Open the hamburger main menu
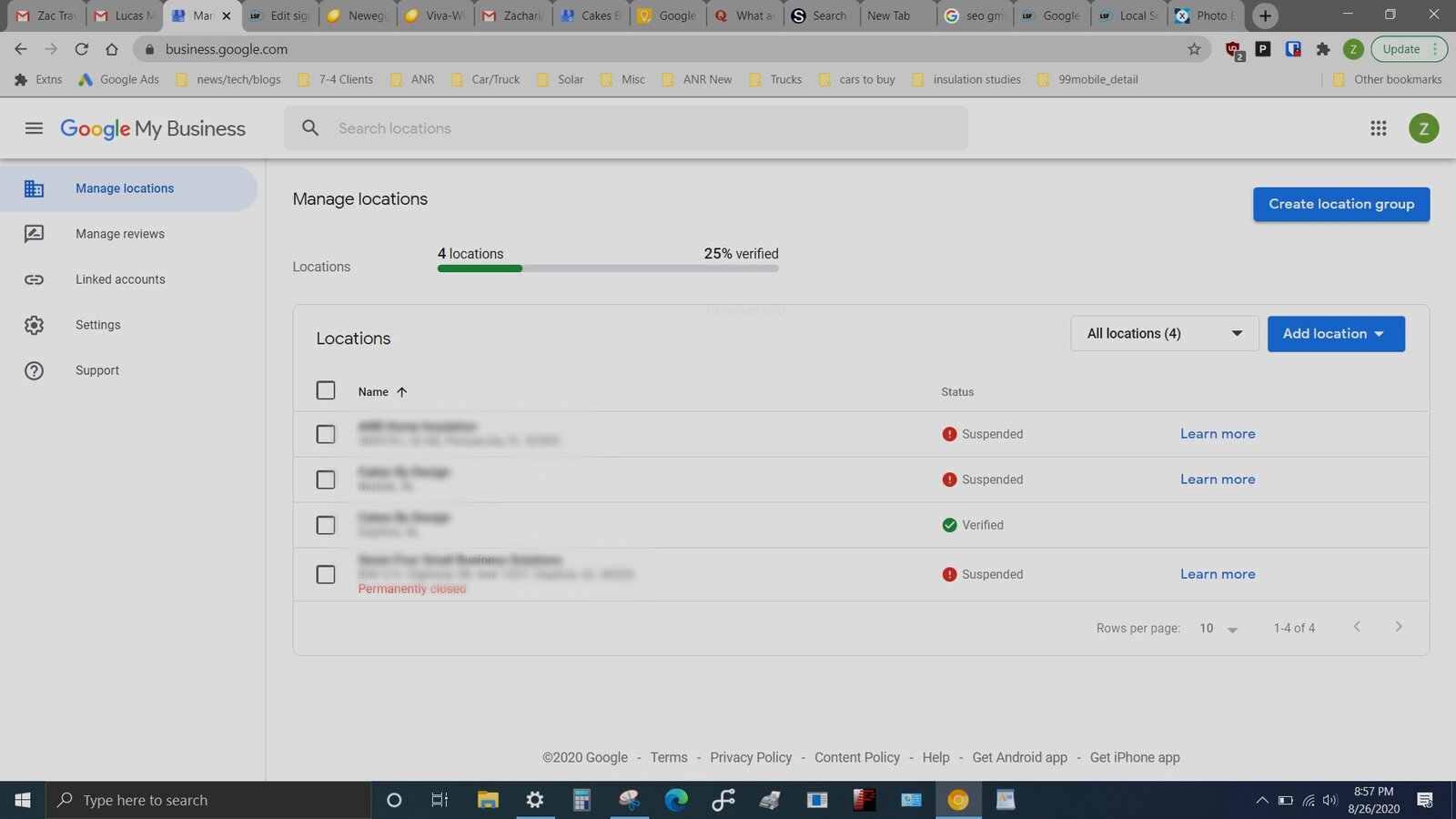 point(34,128)
